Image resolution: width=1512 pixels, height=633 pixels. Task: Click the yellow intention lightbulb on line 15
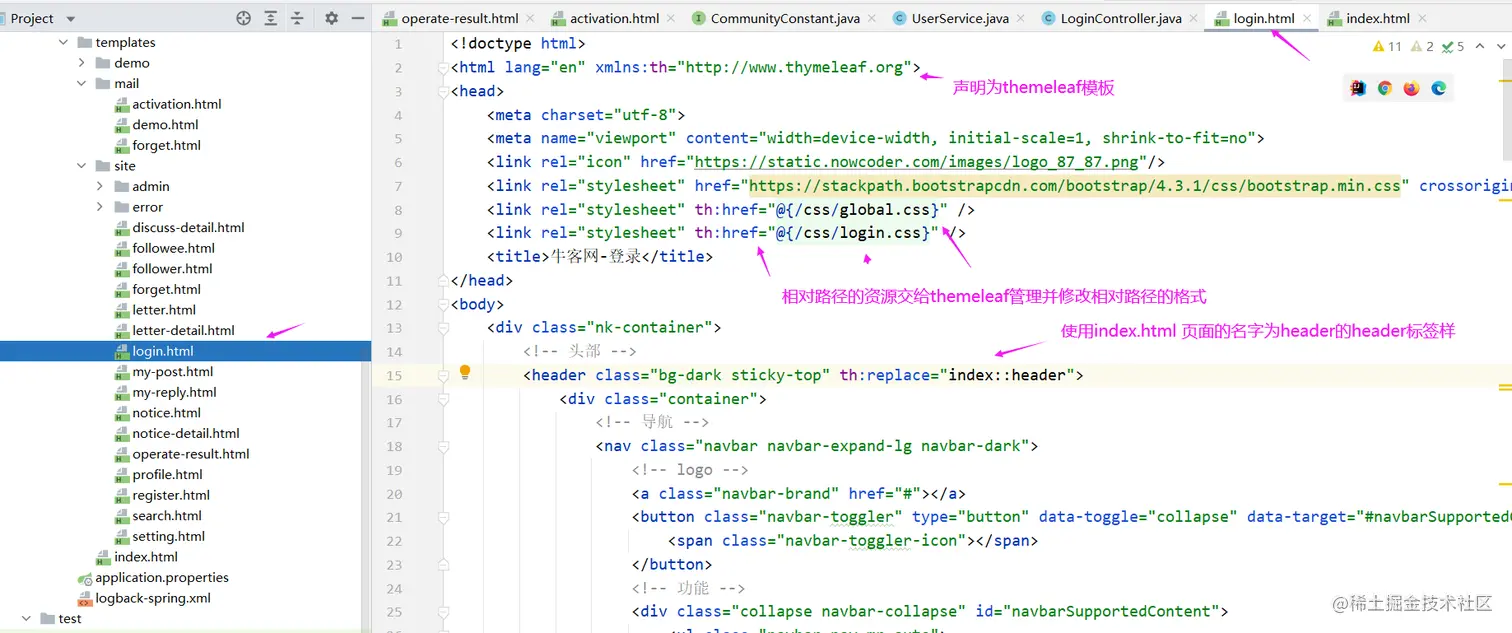click(465, 372)
